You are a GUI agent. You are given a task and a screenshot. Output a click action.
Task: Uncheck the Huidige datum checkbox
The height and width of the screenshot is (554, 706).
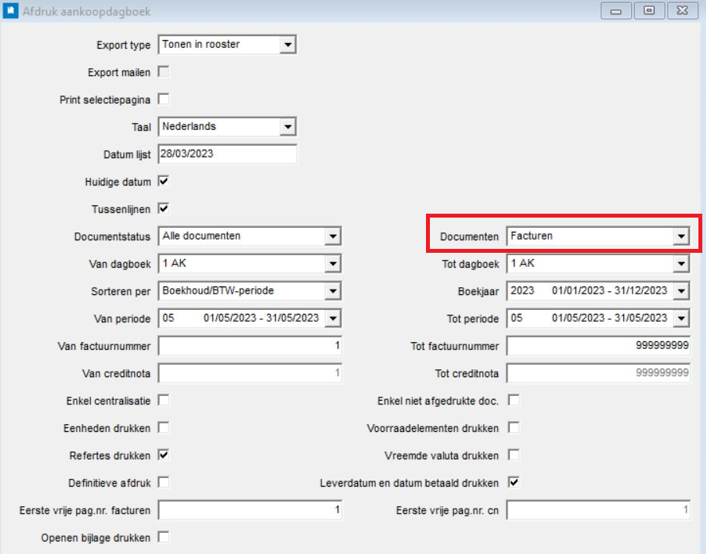(164, 182)
